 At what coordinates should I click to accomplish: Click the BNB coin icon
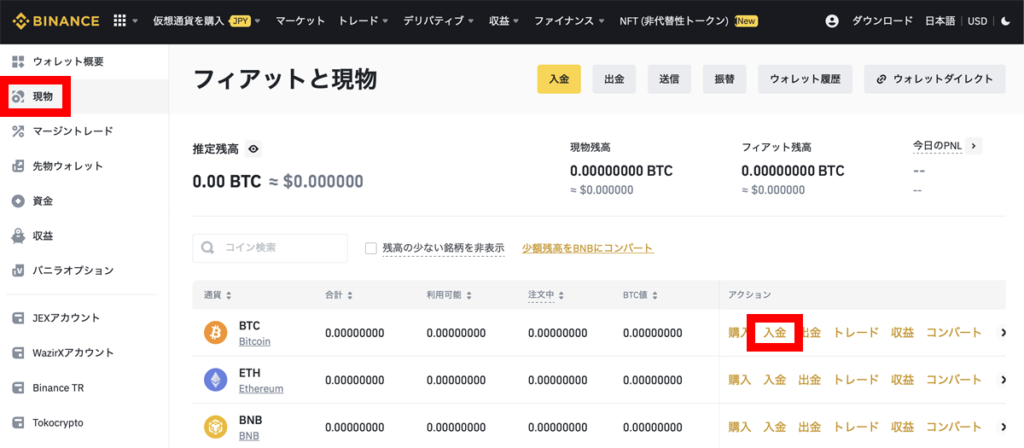point(216,426)
